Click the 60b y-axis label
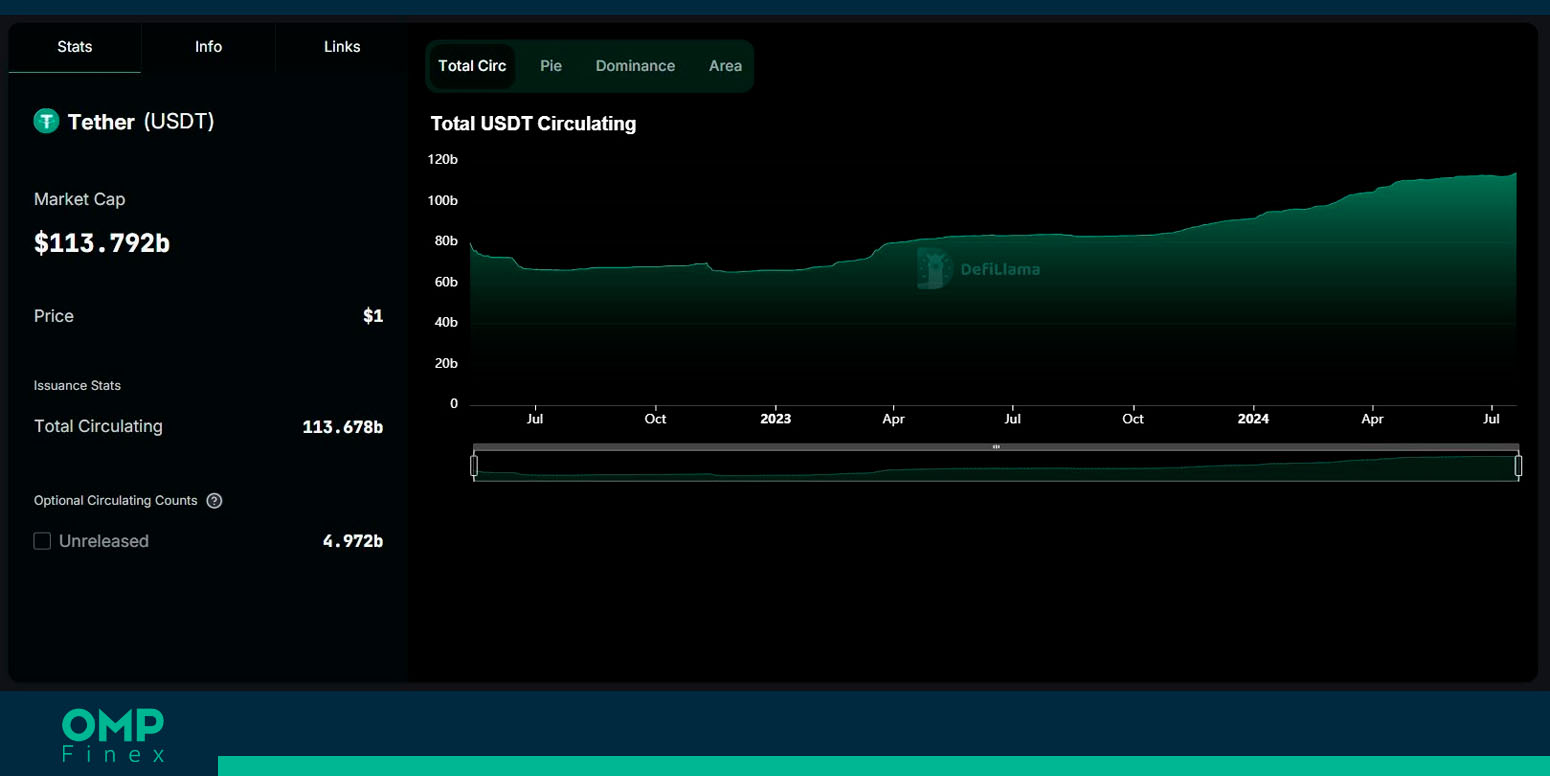1550x776 pixels. [446, 282]
